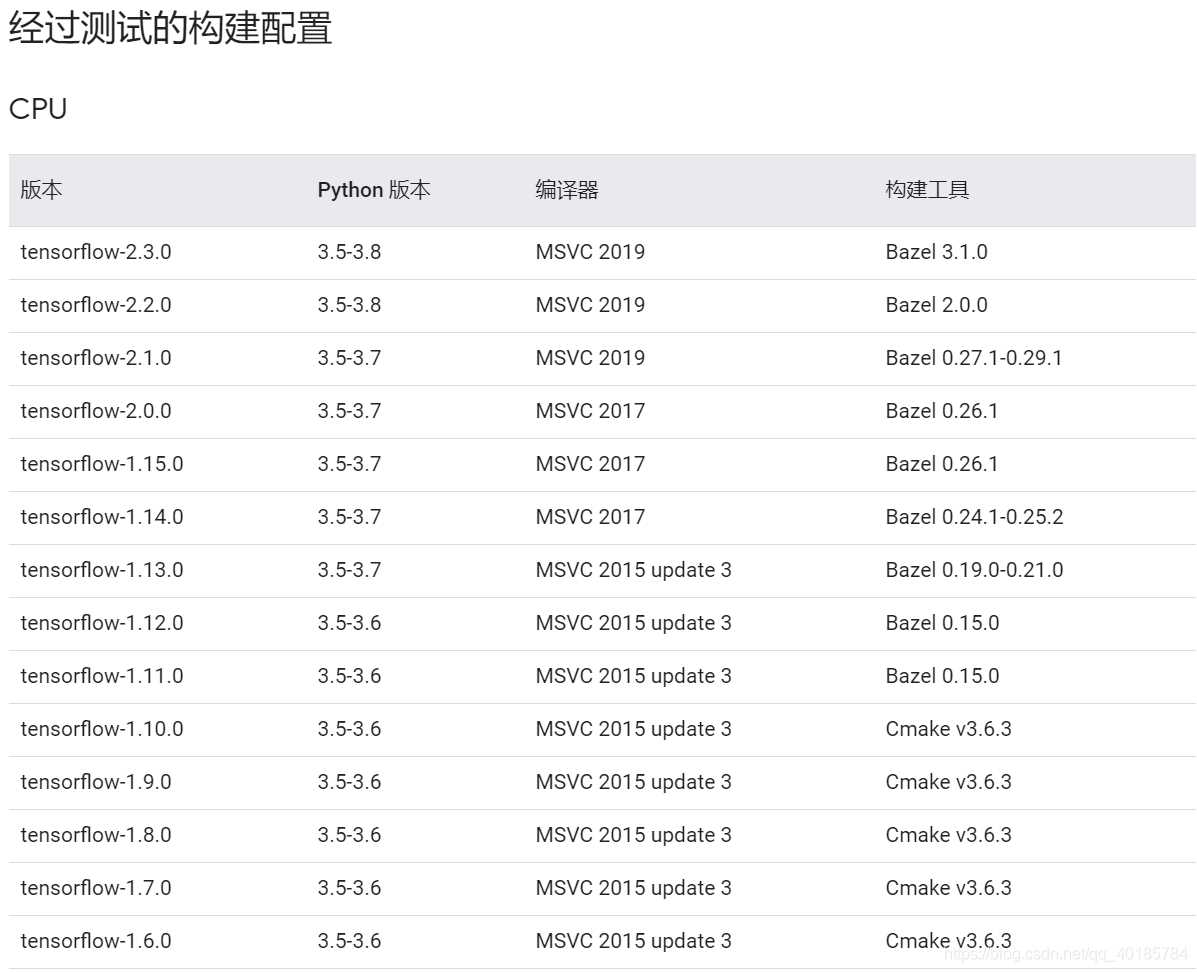The width and height of the screenshot is (1197, 972).
Task: Select the MSVC 2015 update 3 cell for tensorflow-1.13.0
Action: 633,570
